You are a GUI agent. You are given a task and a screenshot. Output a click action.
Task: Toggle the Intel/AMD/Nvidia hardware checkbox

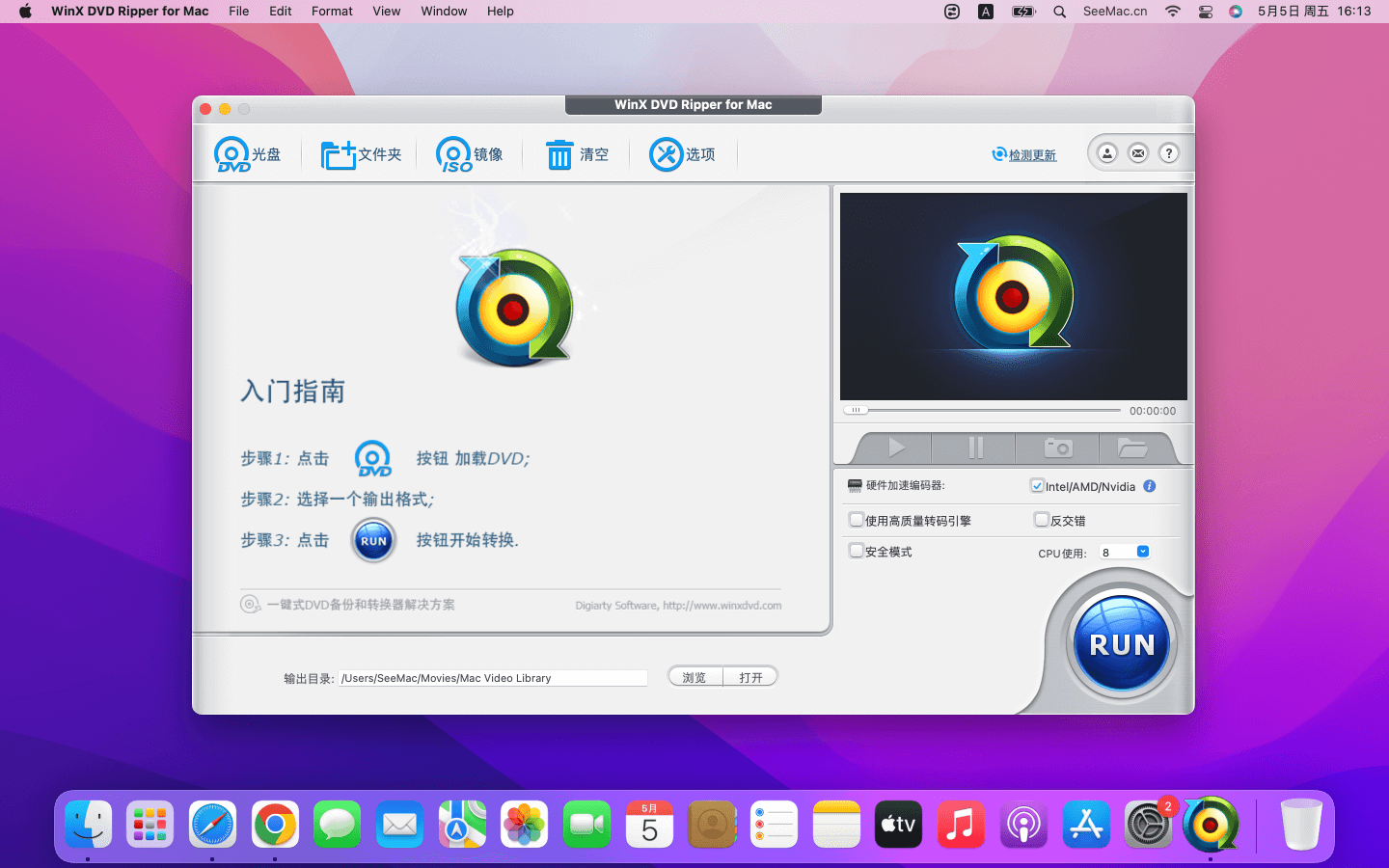tap(1037, 486)
